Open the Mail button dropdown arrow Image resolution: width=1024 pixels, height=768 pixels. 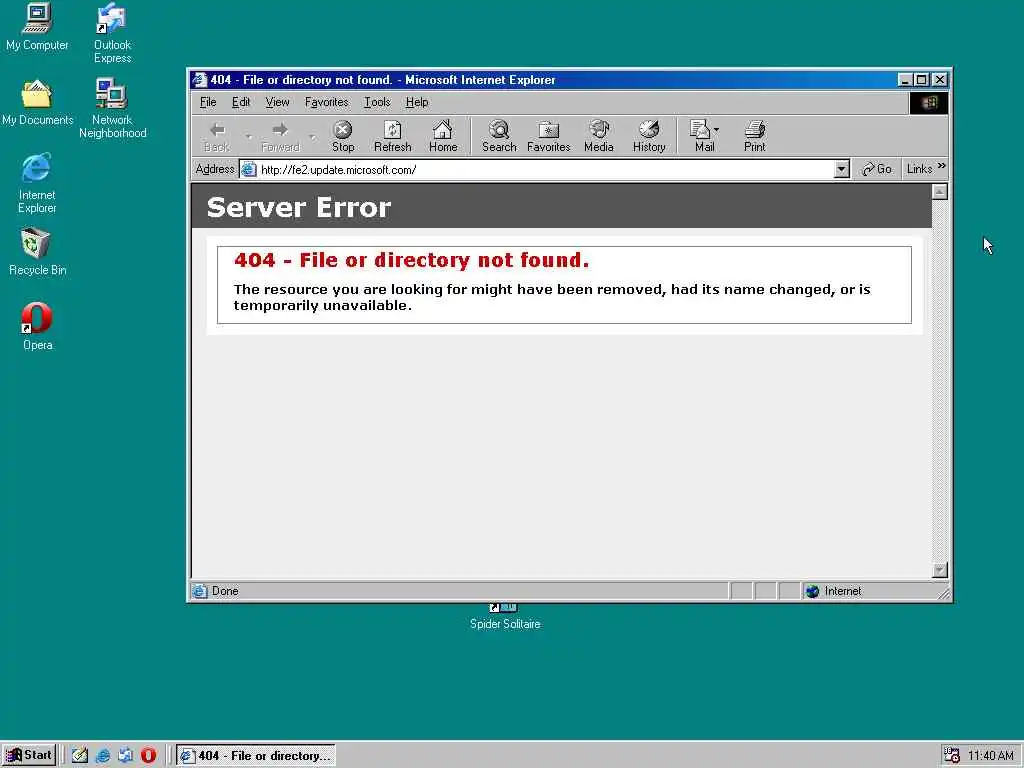(716, 130)
